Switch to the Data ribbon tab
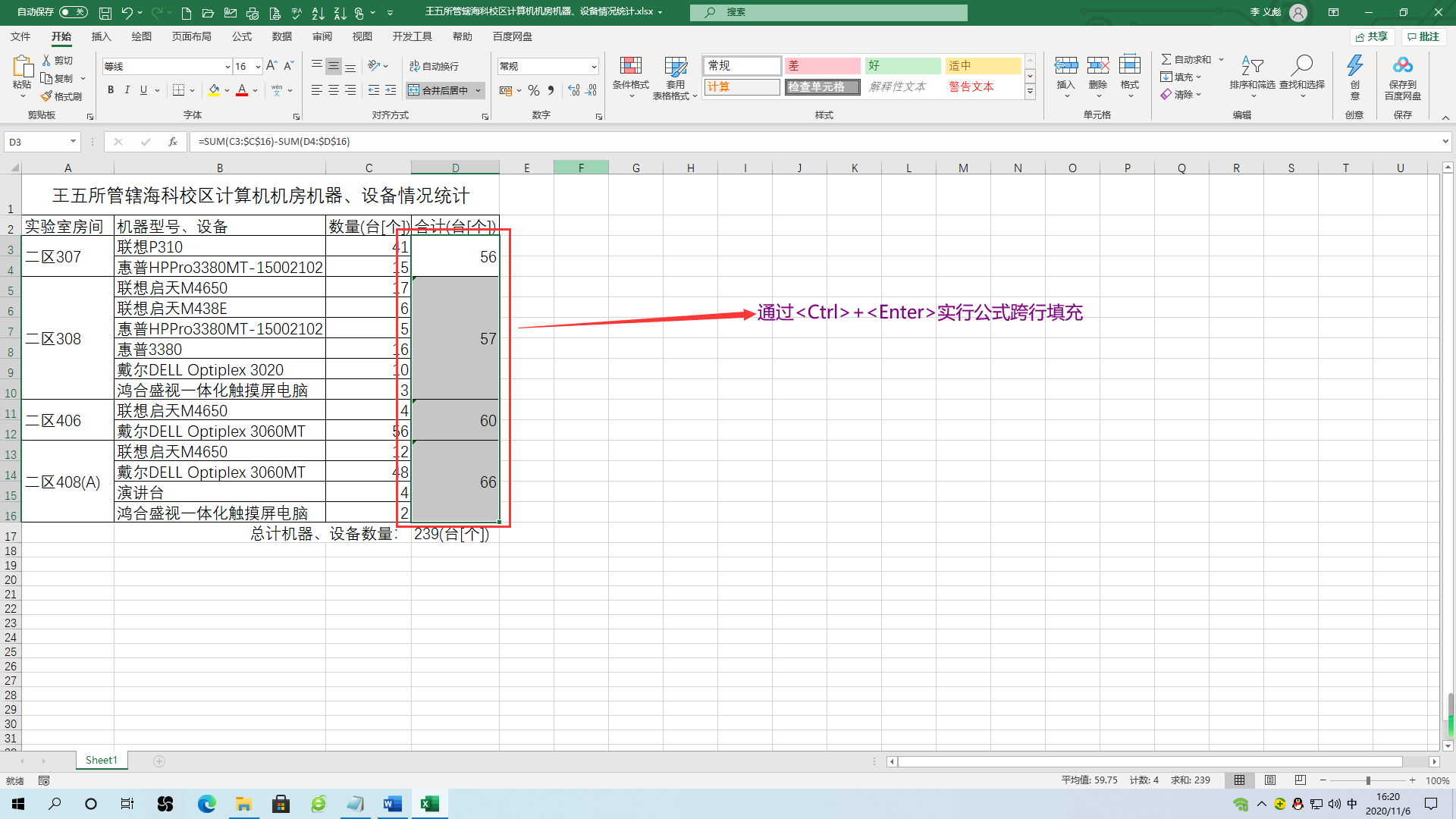The width and height of the screenshot is (1456, 819). coord(282,36)
